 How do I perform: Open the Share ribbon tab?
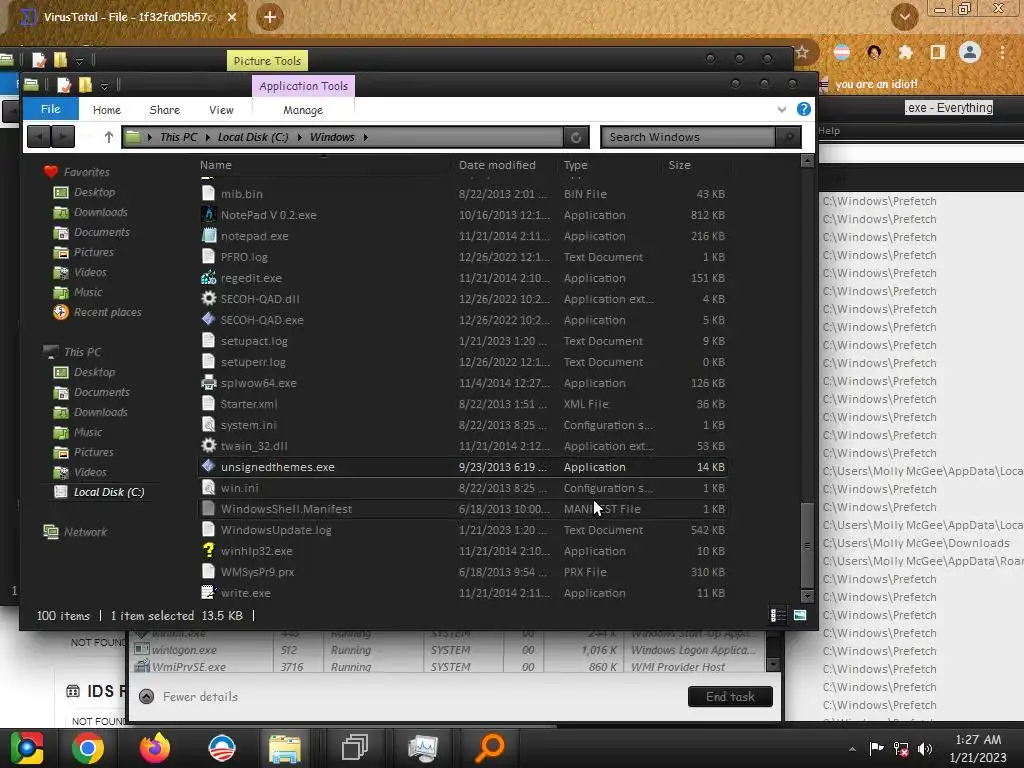[x=165, y=110]
